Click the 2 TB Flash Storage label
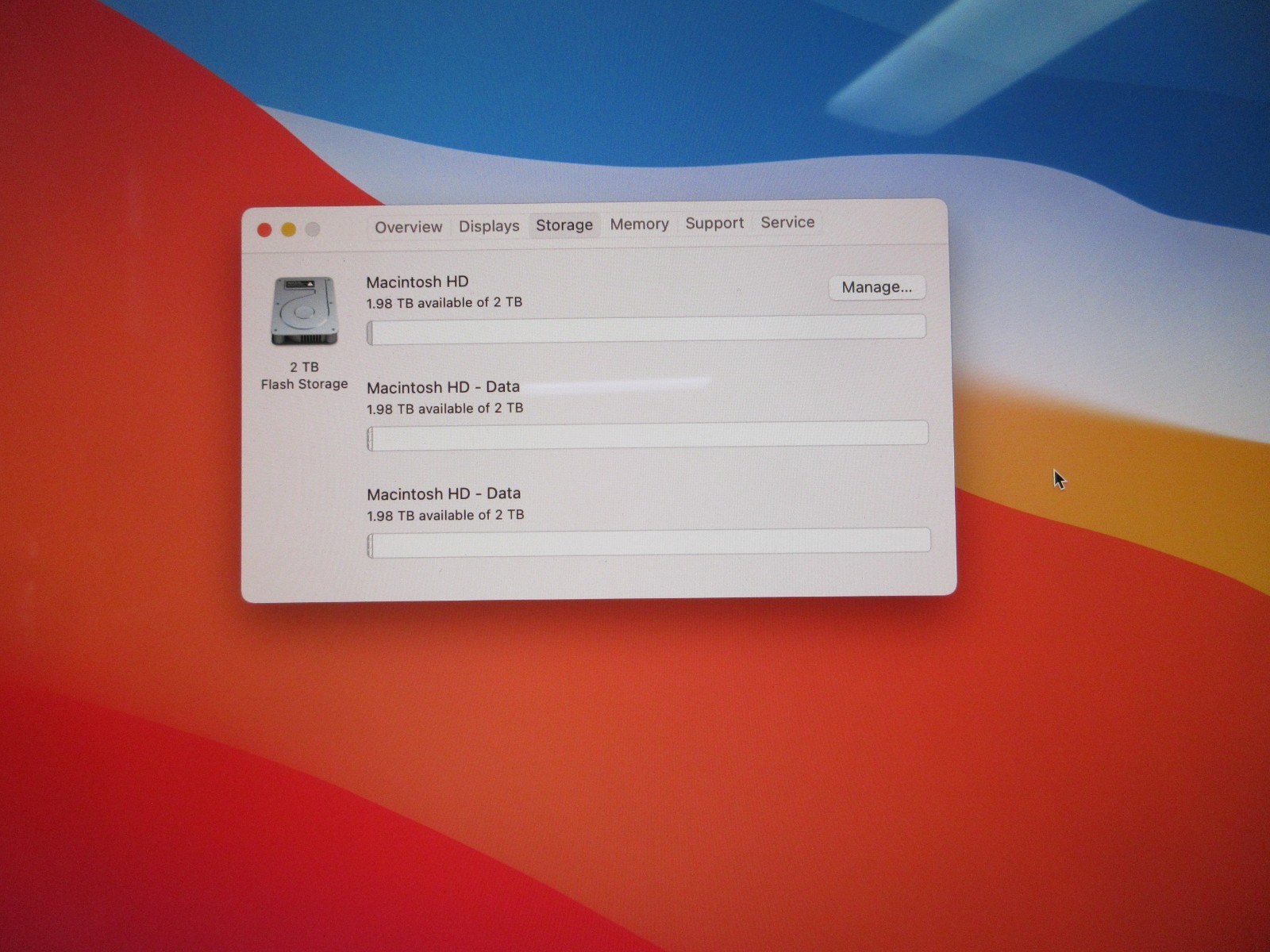Screen dimensions: 1270x952 point(305,375)
